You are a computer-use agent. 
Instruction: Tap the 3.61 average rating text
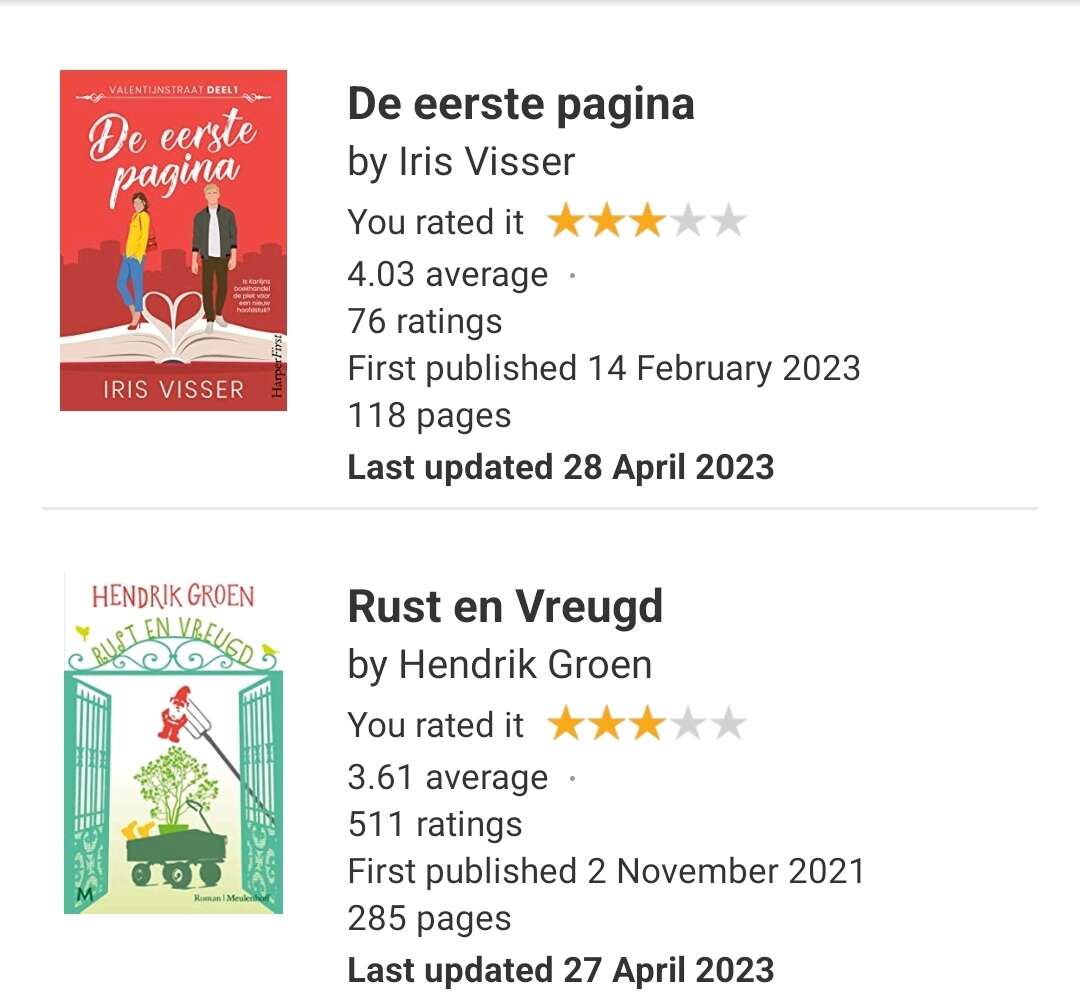(x=448, y=777)
